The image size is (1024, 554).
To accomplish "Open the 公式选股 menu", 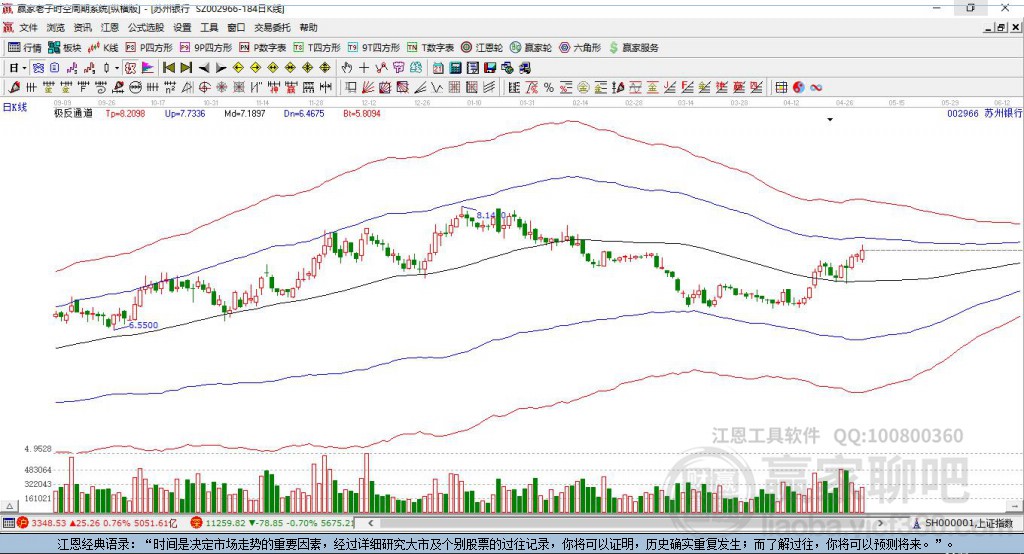I will 146,27.
